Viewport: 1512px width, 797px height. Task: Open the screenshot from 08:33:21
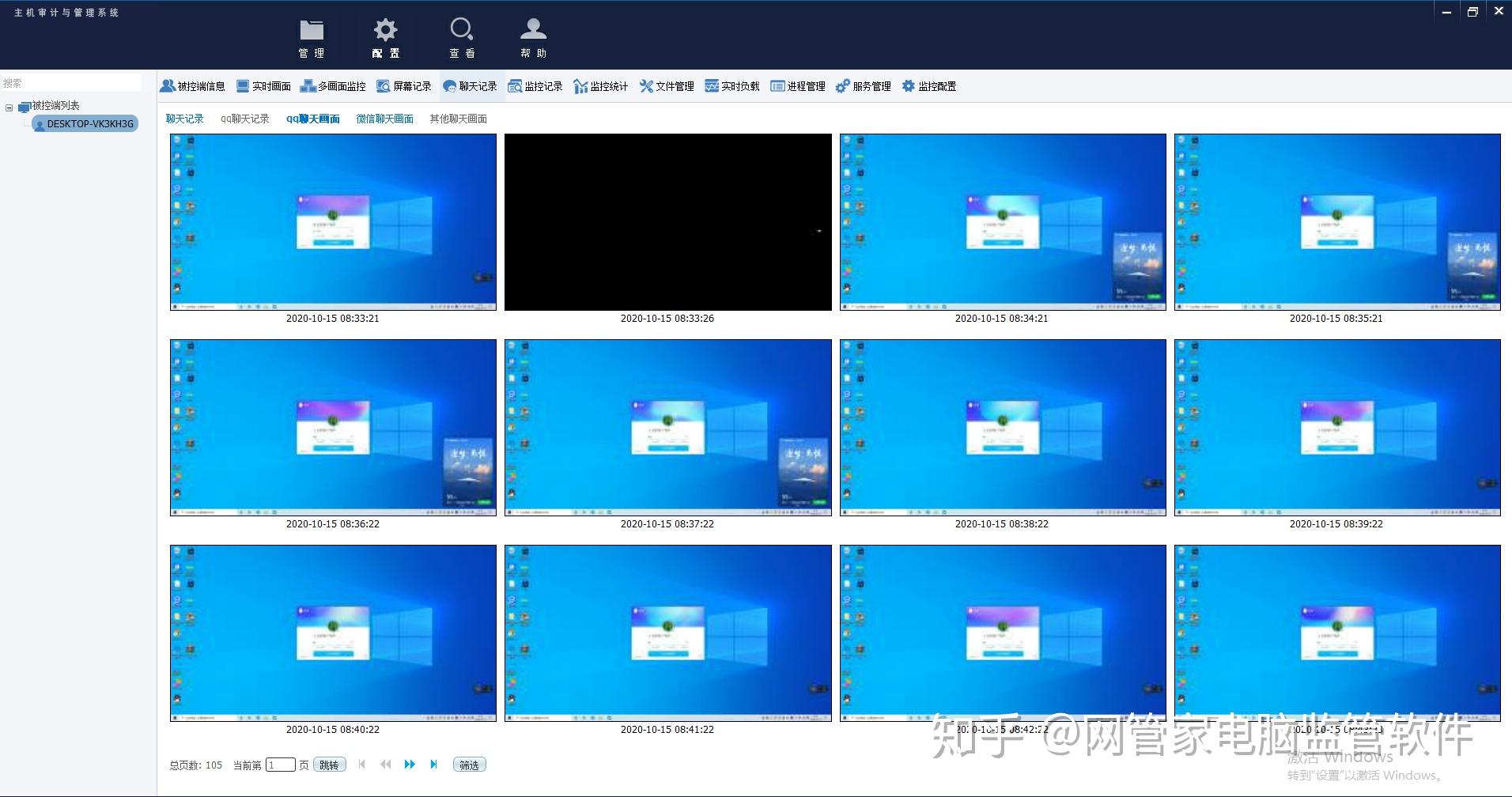coord(333,222)
